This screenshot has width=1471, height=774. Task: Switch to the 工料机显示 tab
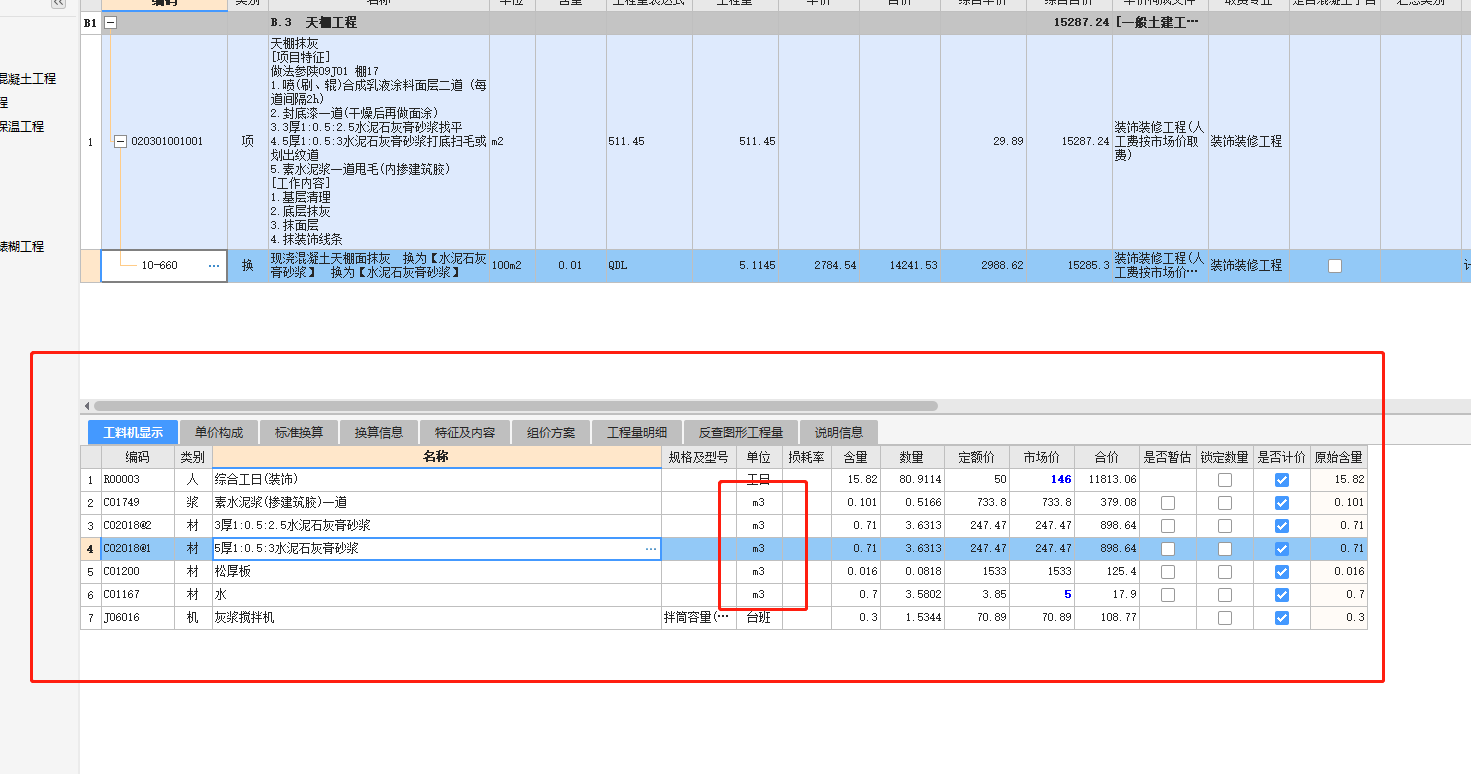coord(133,433)
